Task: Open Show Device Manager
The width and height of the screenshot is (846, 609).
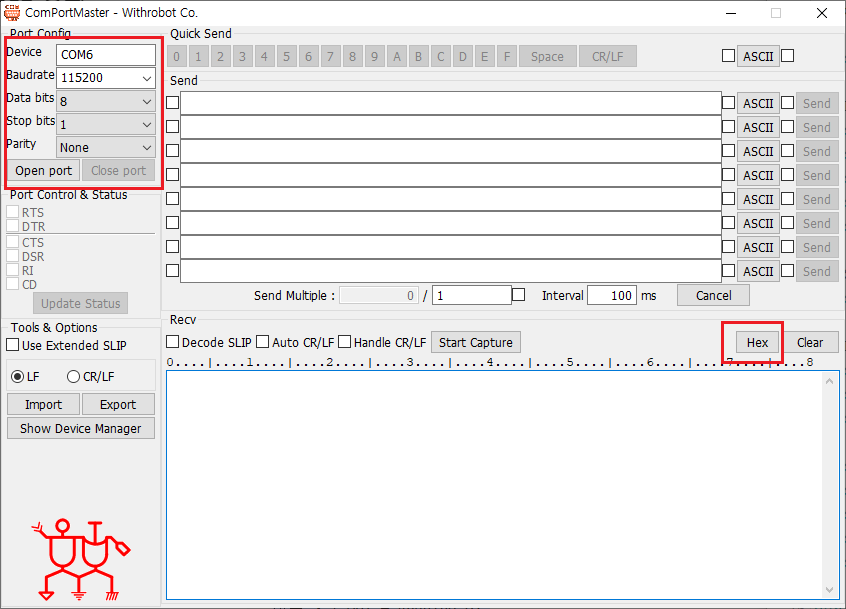Action: [81, 428]
